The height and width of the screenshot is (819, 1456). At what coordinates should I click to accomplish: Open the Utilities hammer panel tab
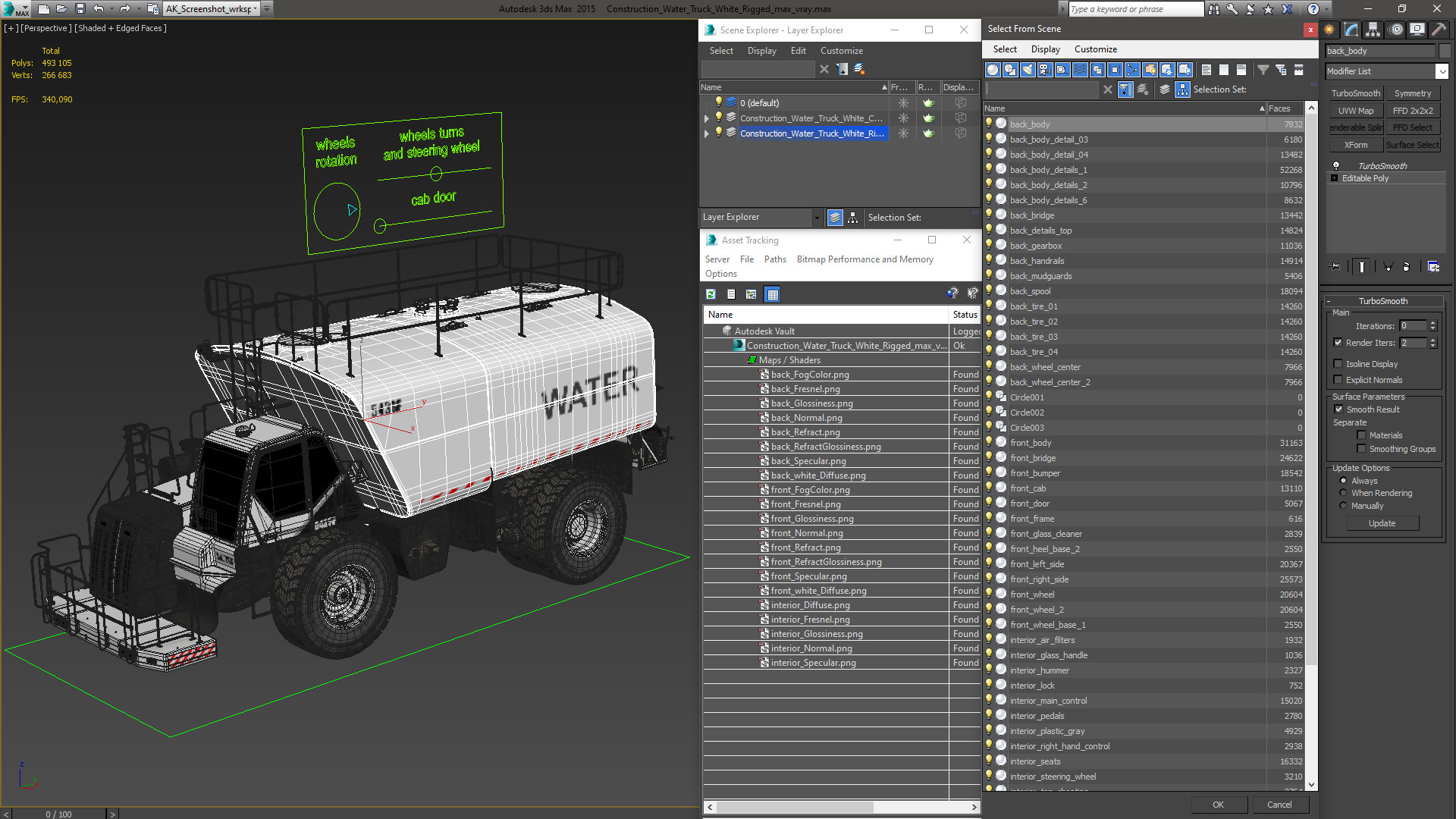tap(1438, 30)
